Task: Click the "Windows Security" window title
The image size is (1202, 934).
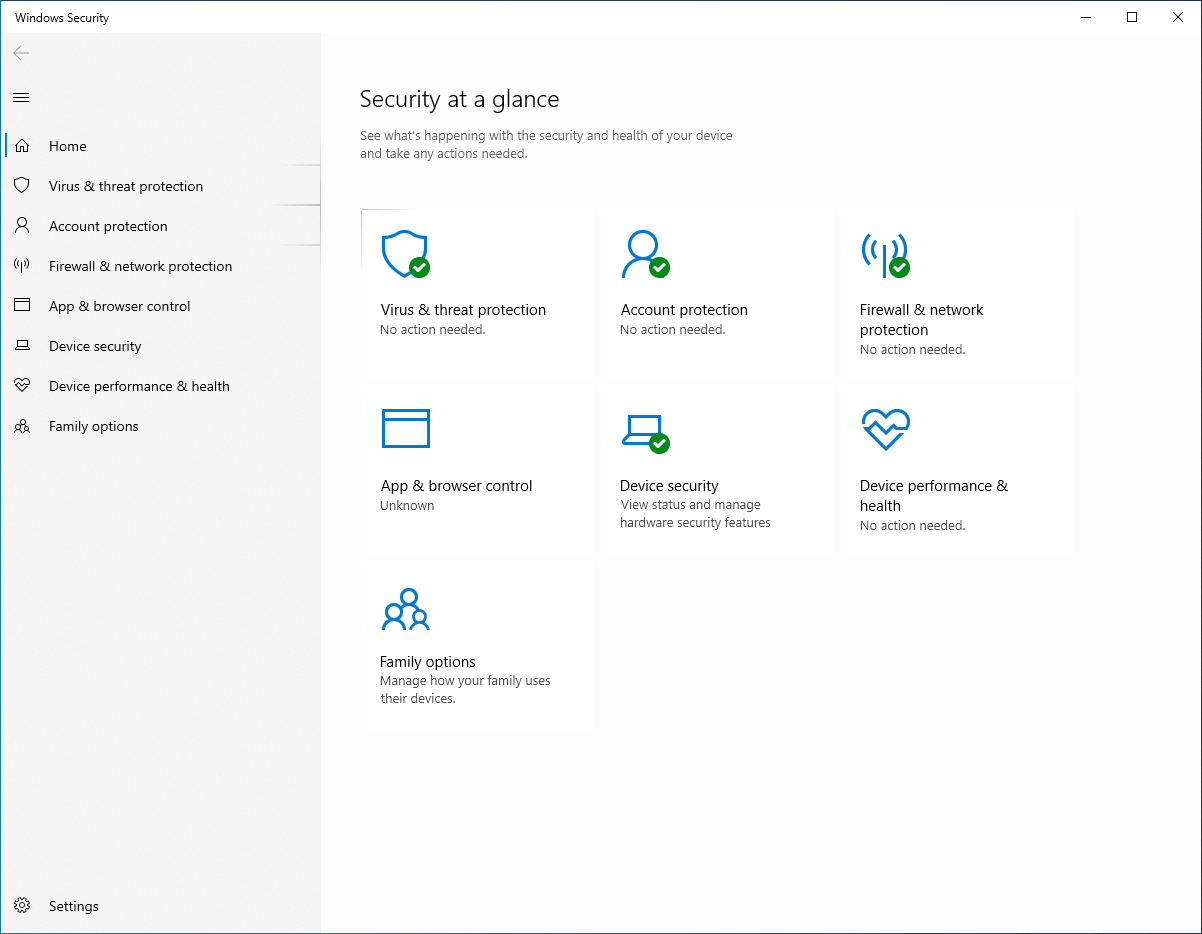Action: (x=62, y=18)
